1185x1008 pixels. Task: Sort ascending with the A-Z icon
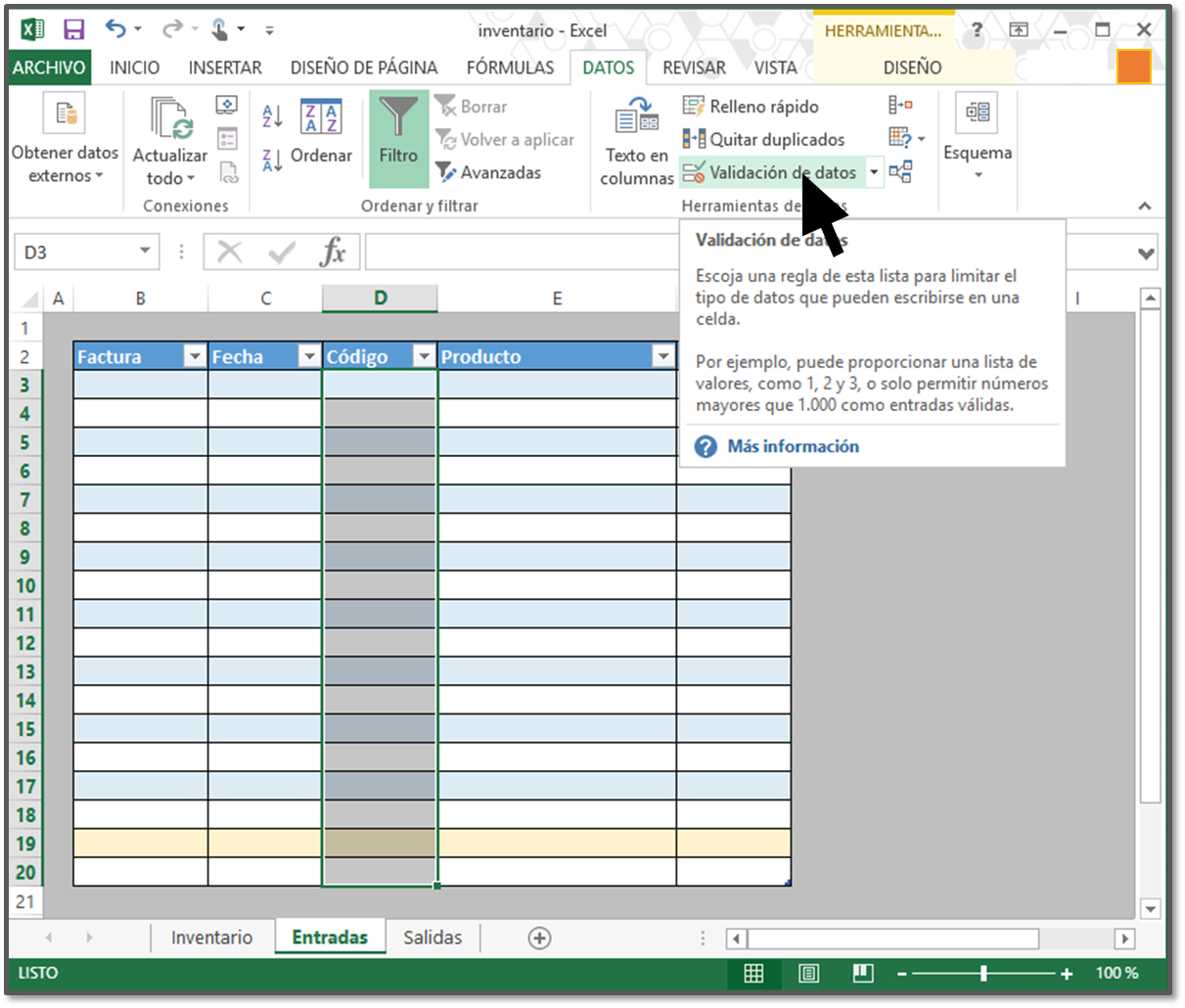272,115
